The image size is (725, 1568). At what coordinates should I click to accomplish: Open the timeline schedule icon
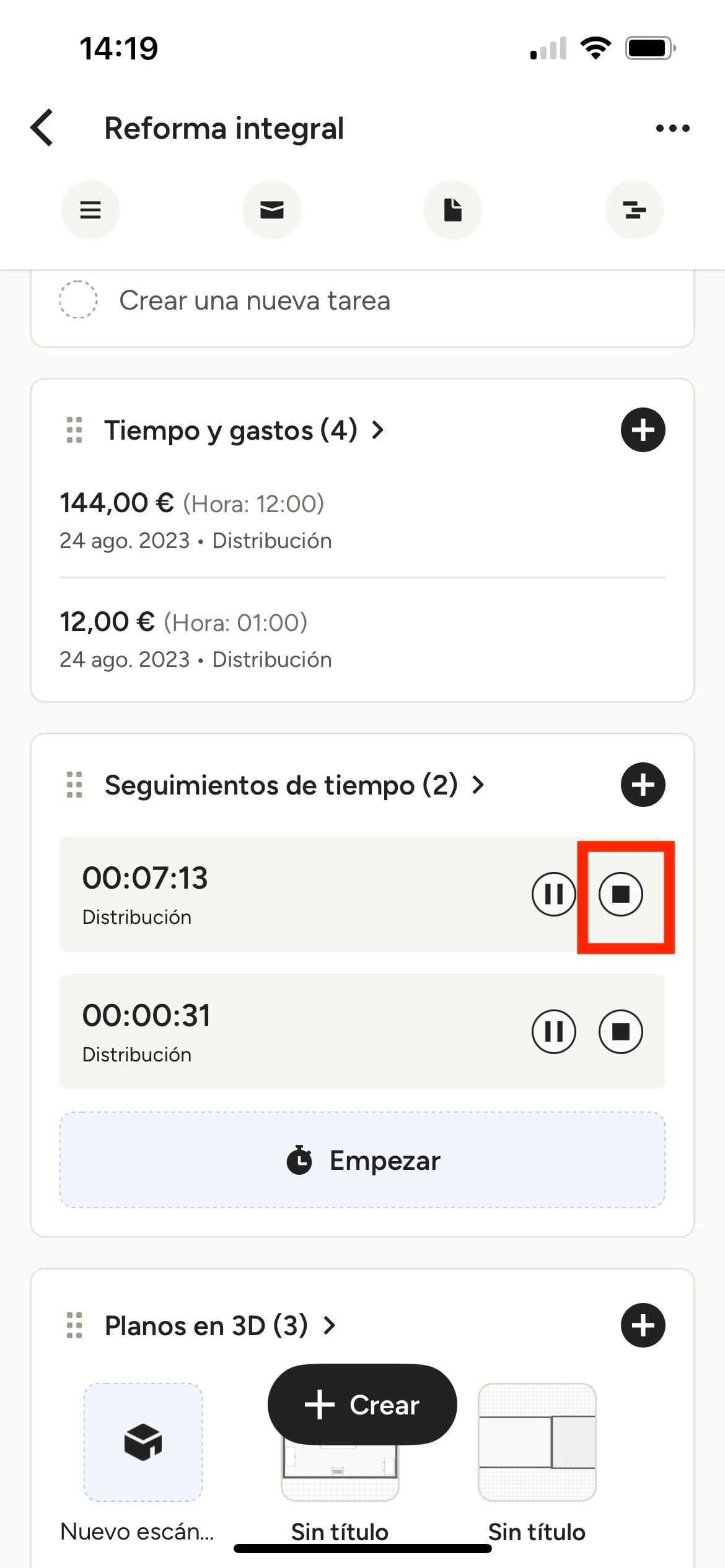(634, 210)
